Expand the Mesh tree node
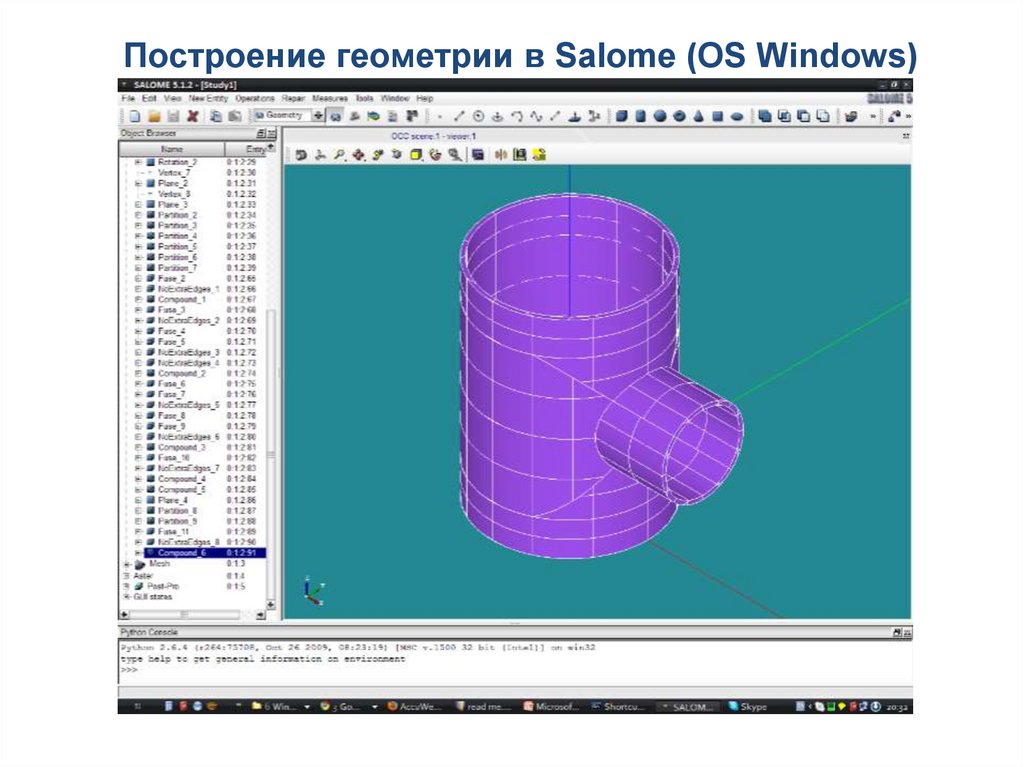The image size is (1024, 767). coord(125,564)
